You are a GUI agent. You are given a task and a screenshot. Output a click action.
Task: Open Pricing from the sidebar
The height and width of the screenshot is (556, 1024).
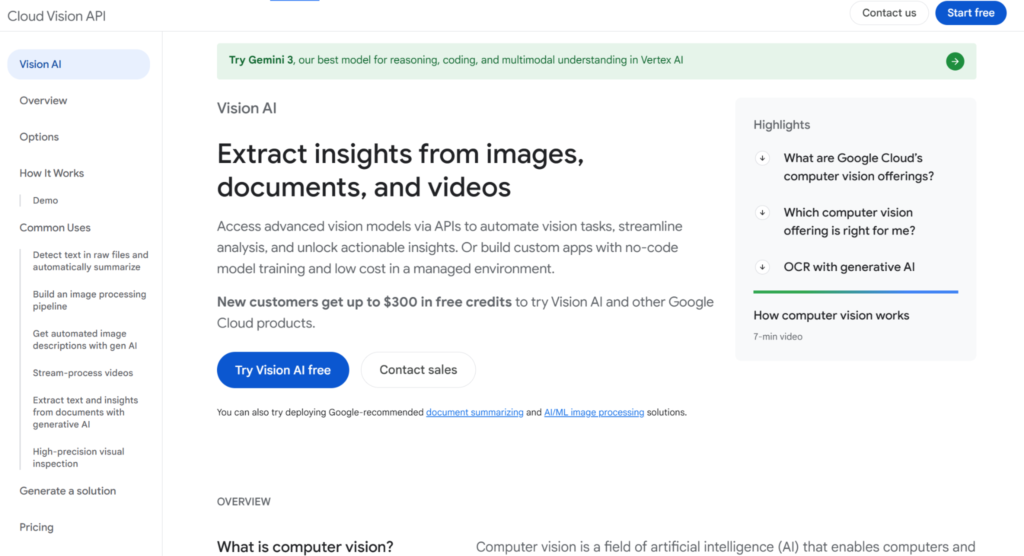pos(37,527)
